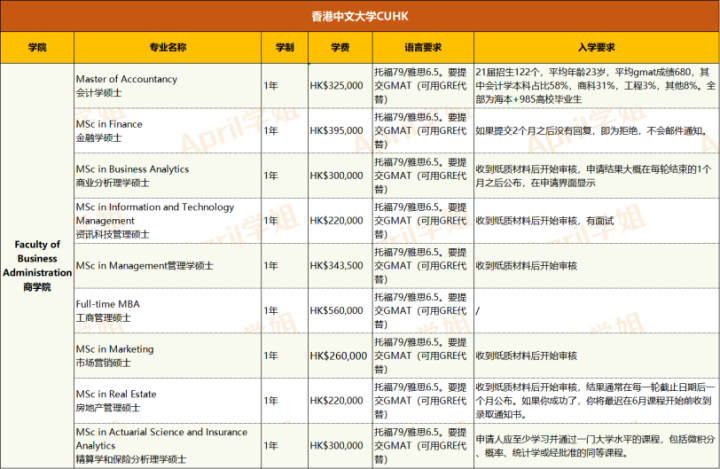Select MSc in Information and Technology Management
The image size is (720, 469).
(168, 221)
